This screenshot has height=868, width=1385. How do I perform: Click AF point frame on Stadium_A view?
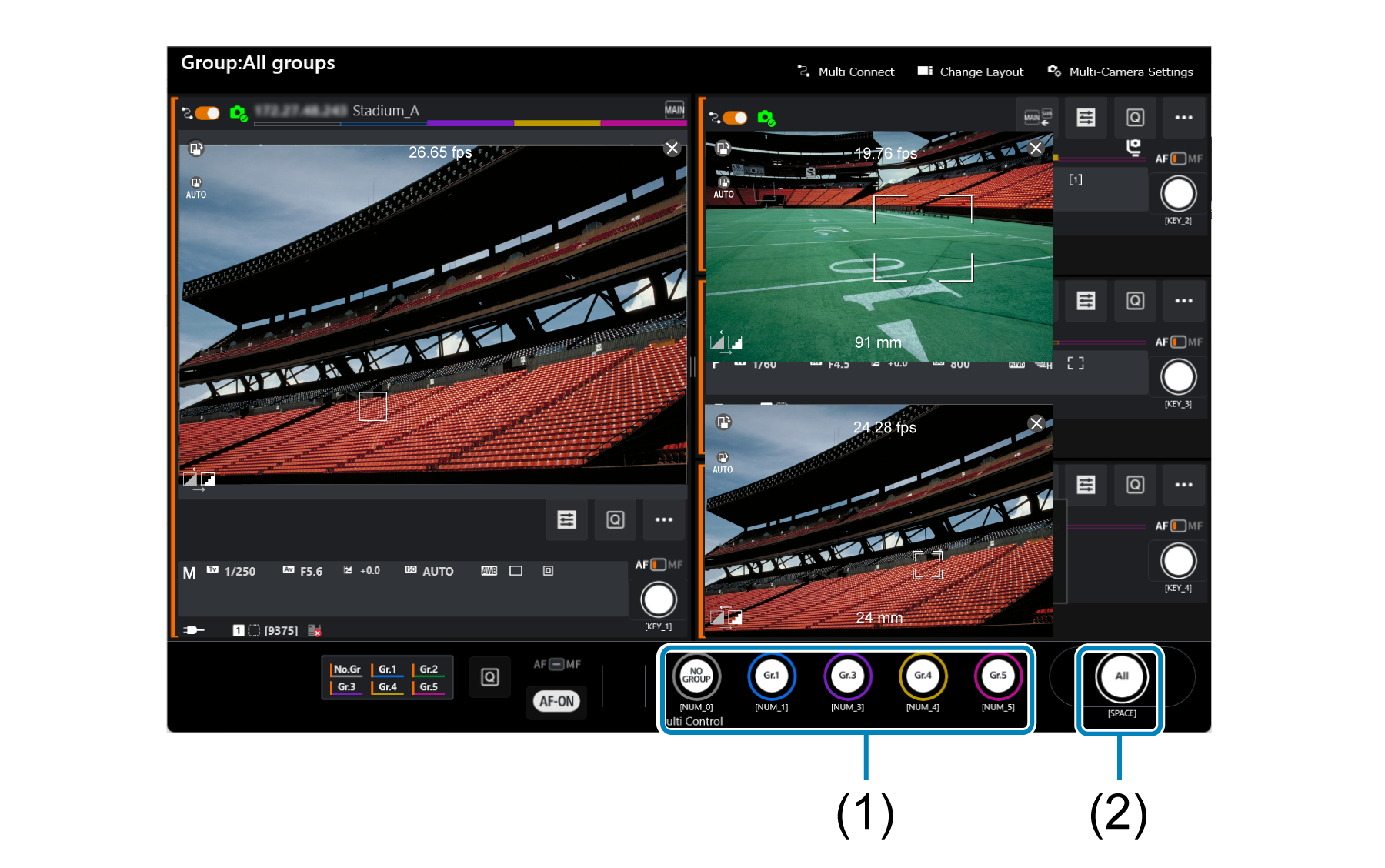(372, 406)
